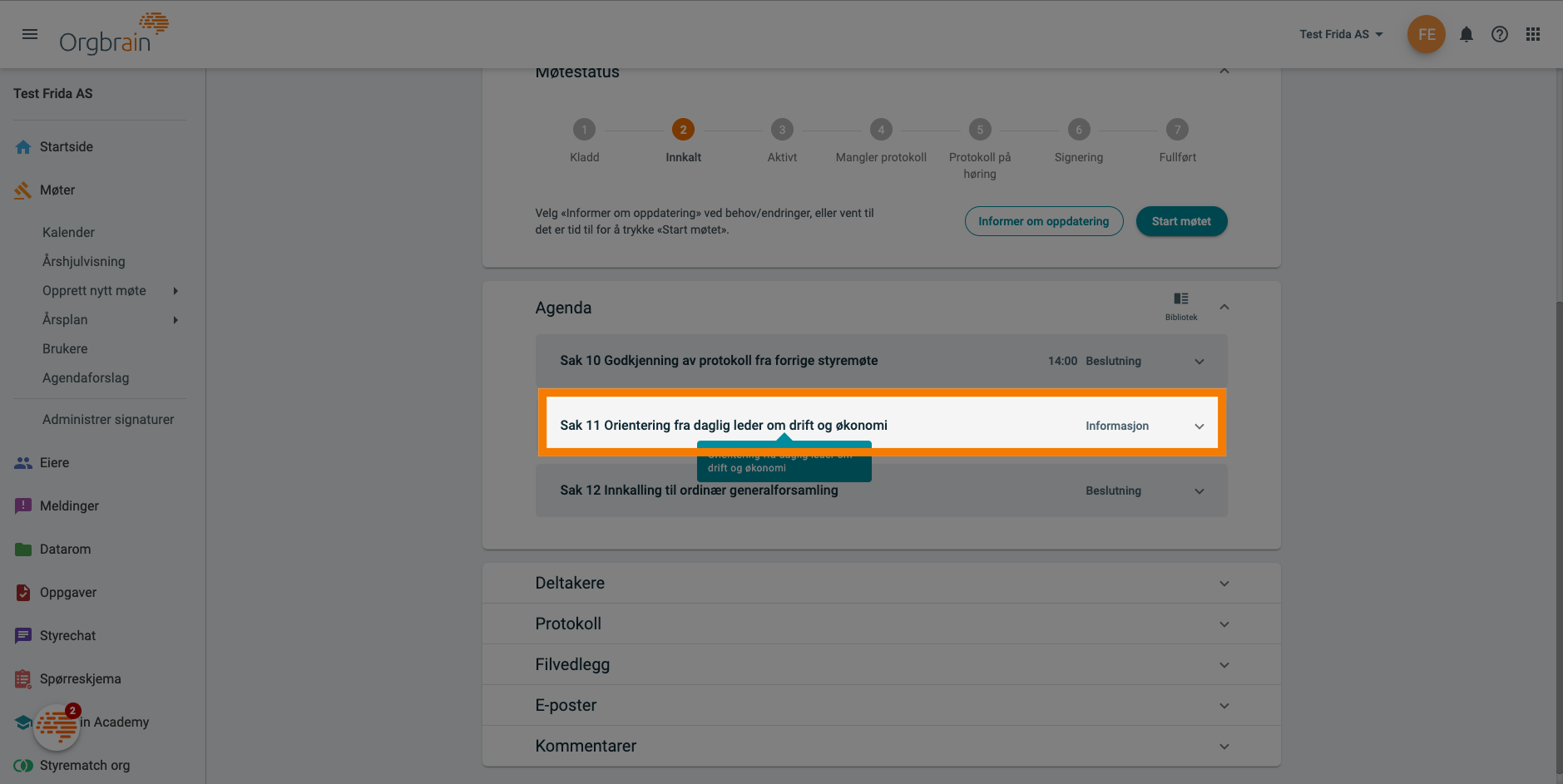Open Administrer signaturer
Image resolution: width=1563 pixels, height=784 pixels.
click(x=108, y=419)
